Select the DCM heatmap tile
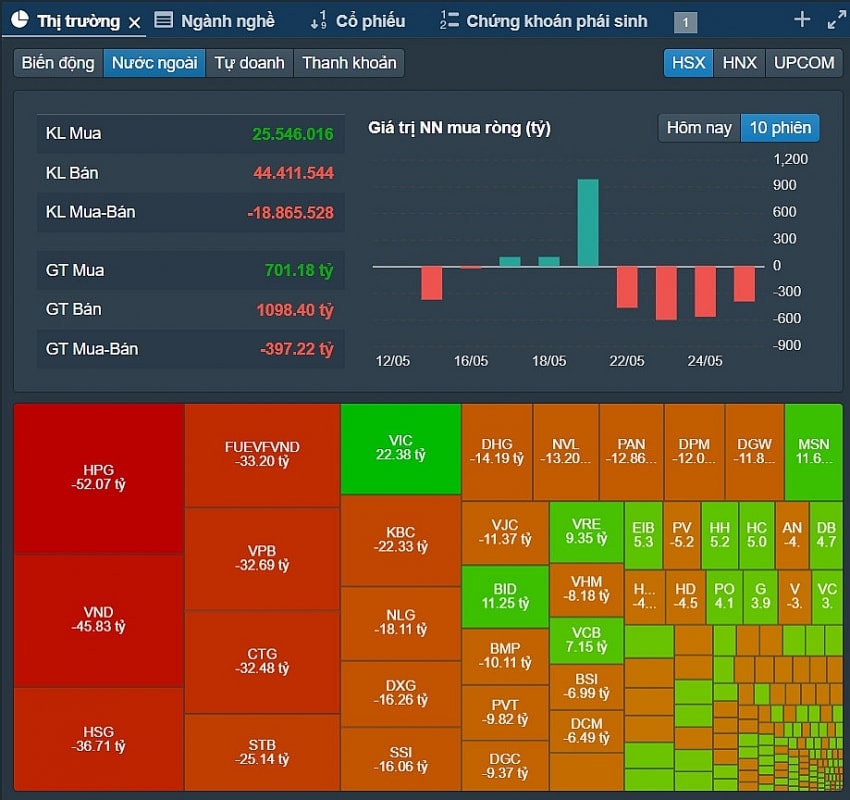 587,731
